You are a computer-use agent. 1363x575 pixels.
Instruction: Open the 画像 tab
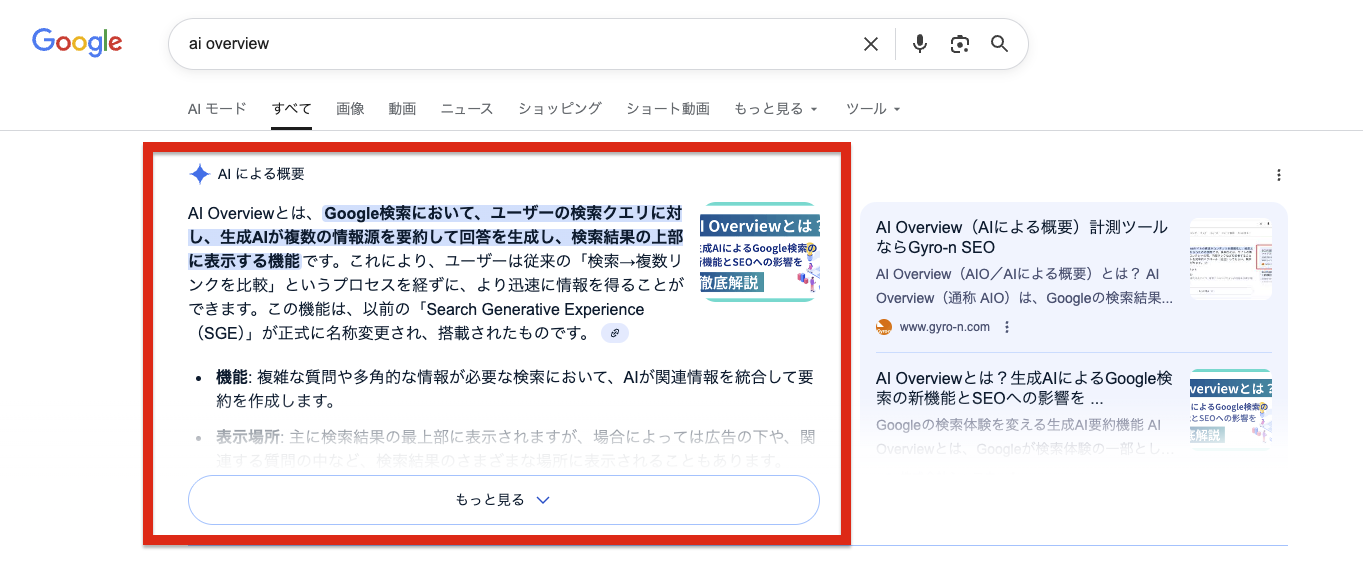coord(351,108)
